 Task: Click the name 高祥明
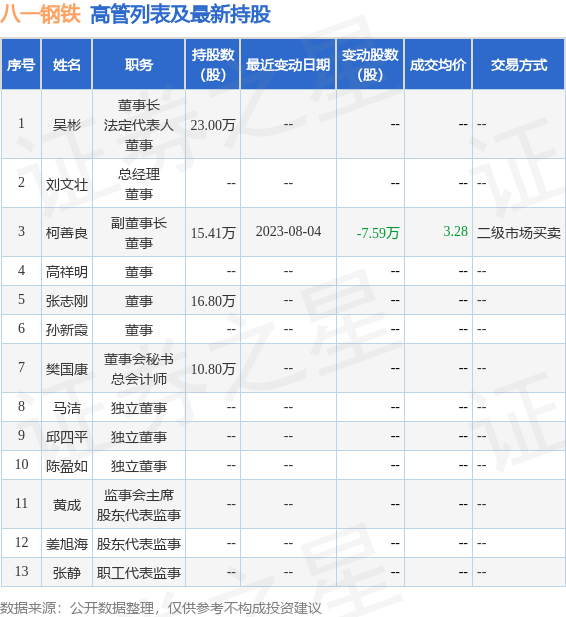[x=67, y=272]
